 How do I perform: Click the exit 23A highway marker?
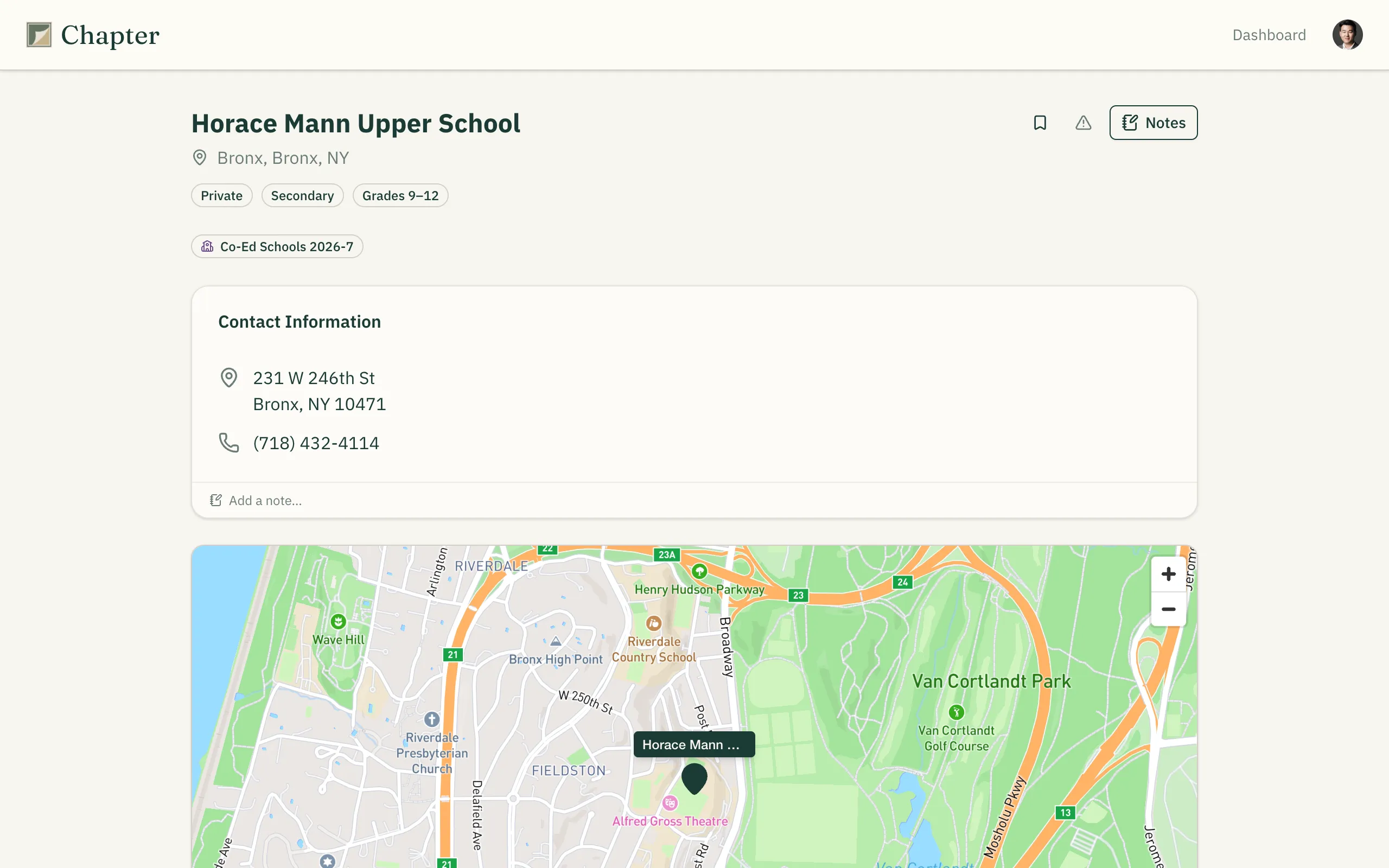click(666, 554)
